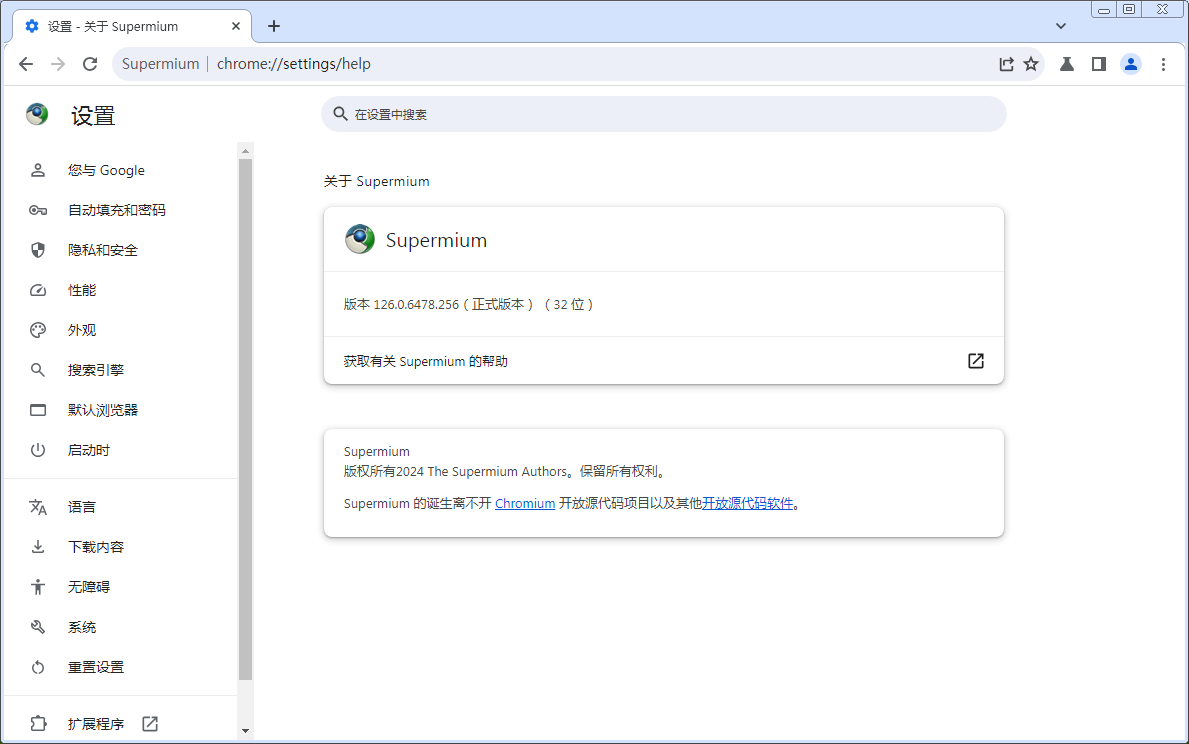Screen dimensions: 1189x744
Task: Expand the tab search chevron
Action: 1061,27
